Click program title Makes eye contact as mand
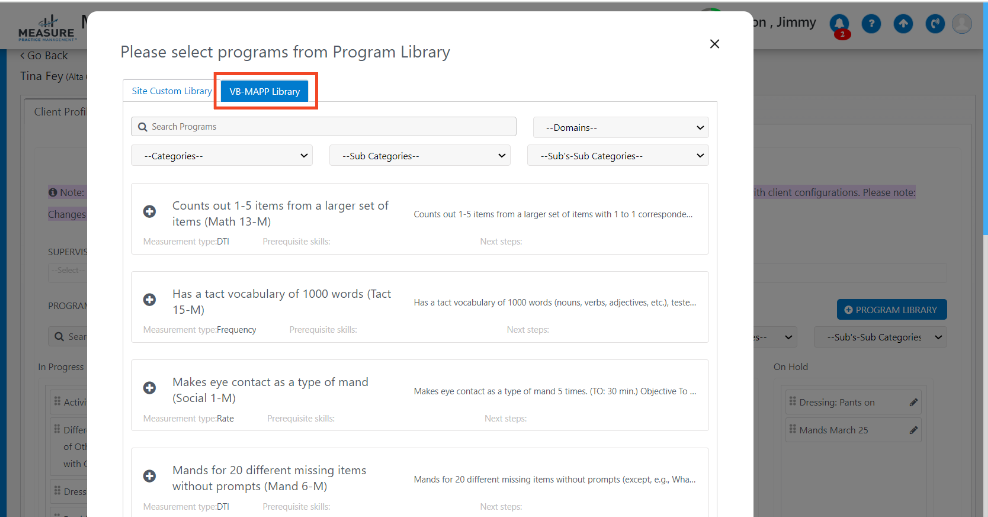988x517 pixels. tap(270, 390)
